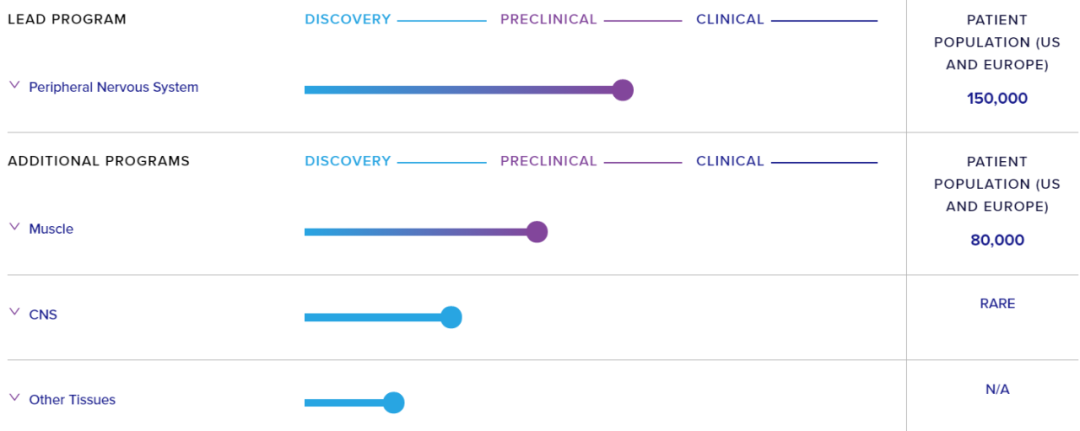Click the Peripheral Nervous System progress endpoint
The width and height of the screenshot is (1080, 431).
coord(623,90)
